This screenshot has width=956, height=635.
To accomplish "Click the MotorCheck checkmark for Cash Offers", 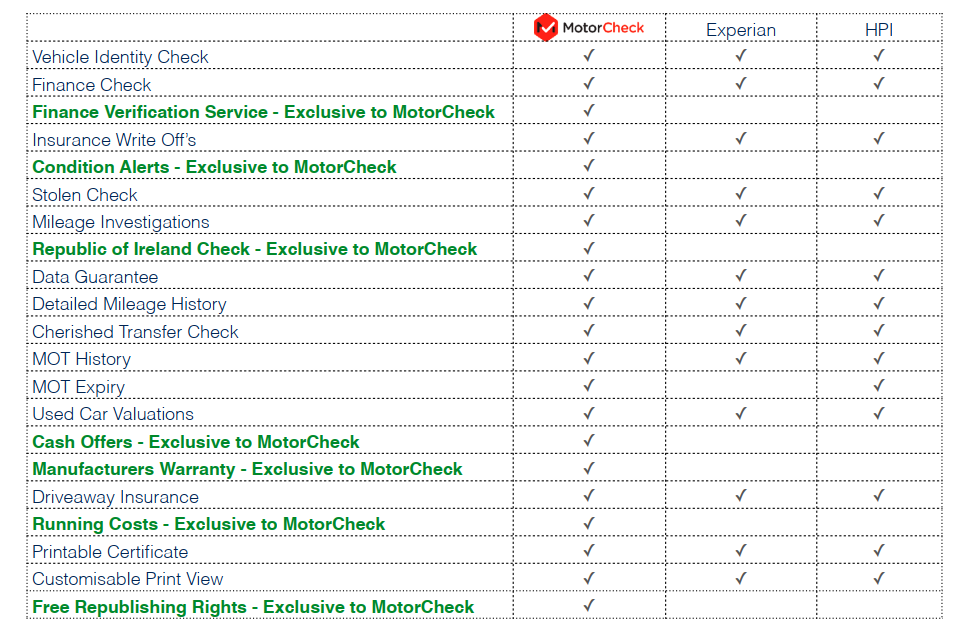I will tap(589, 441).
